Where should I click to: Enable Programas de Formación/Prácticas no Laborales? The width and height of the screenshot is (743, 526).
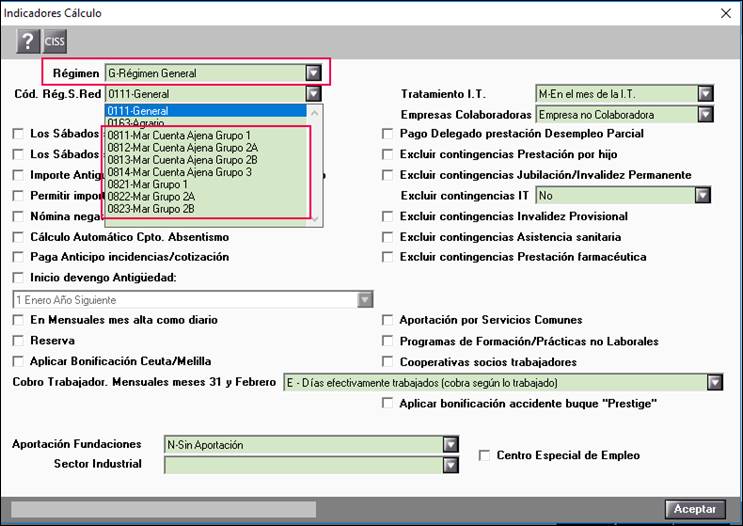click(x=388, y=341)
